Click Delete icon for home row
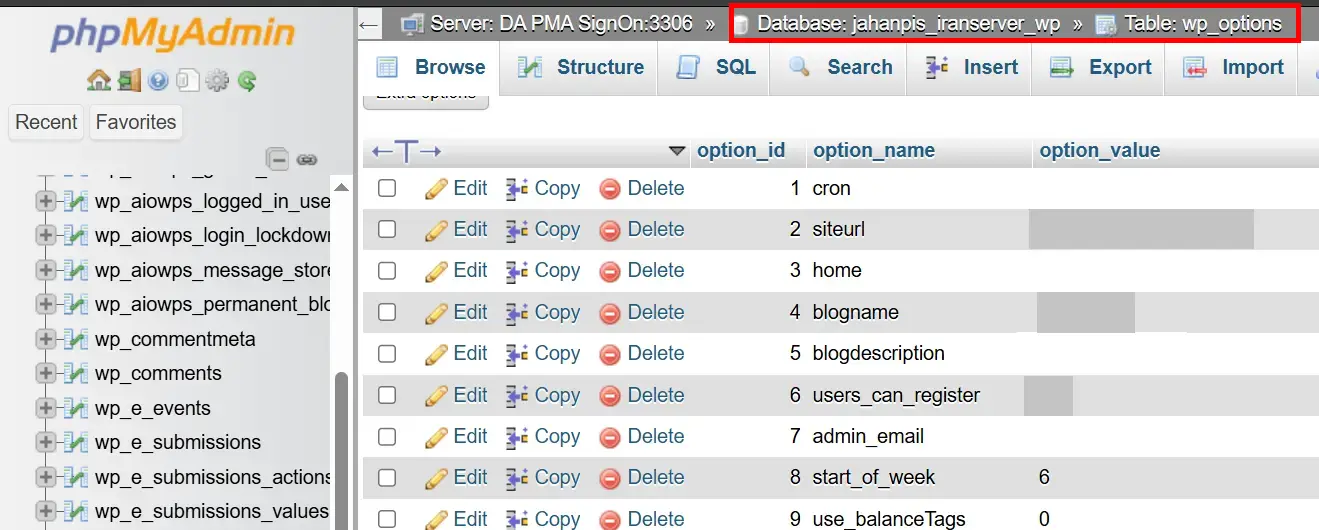Viewport: 1319px width, 530px height. point(610,271)
